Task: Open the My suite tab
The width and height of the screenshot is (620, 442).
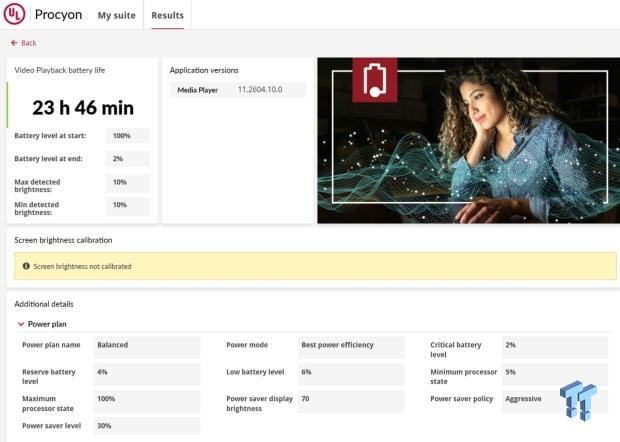Action: click(117, 15)
